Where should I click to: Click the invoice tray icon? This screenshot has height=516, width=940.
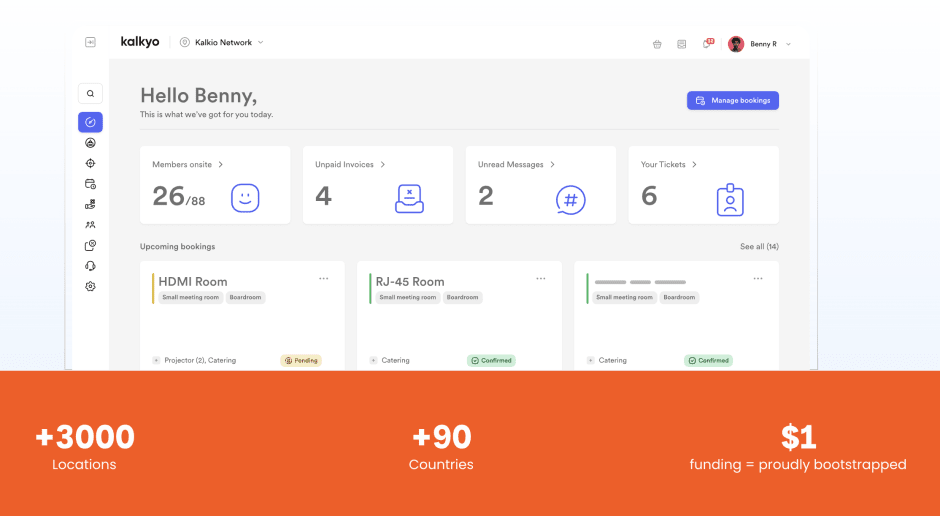[x=409, y=198]
